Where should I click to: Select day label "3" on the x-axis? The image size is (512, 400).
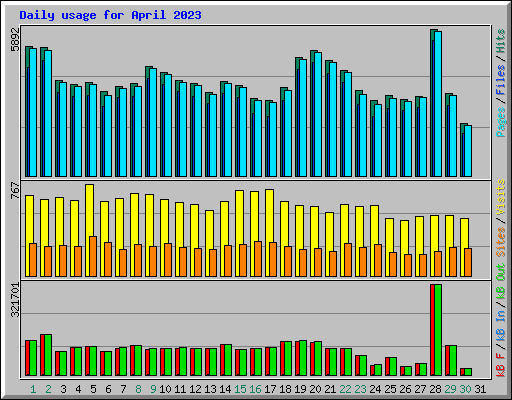(x=63, y=389)
